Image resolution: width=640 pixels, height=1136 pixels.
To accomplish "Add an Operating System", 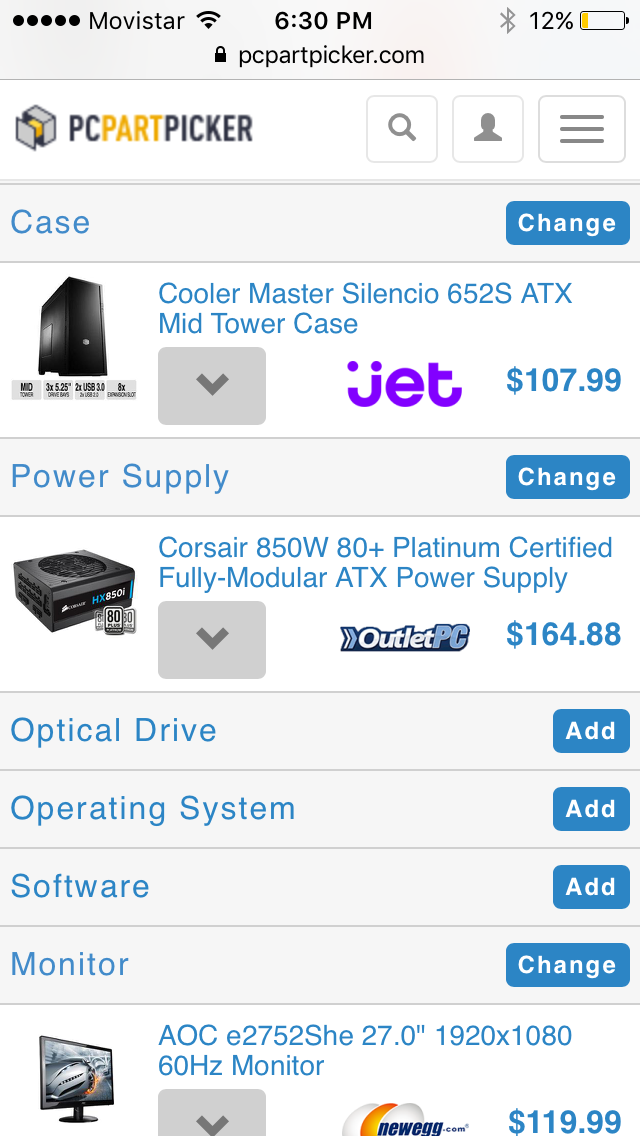I will (x=591, y=809).
